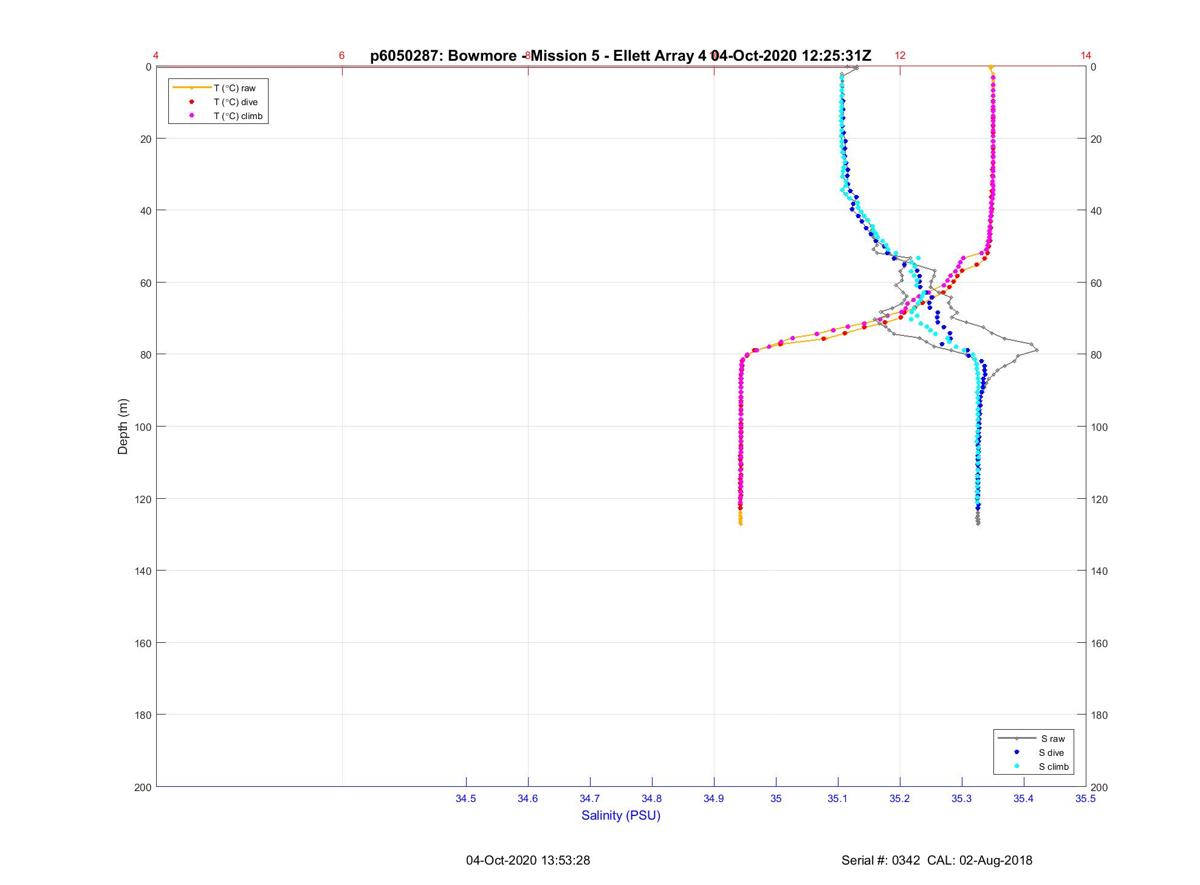
Task: Click the 35.1 salinity tick label
Action: [838, 798]
